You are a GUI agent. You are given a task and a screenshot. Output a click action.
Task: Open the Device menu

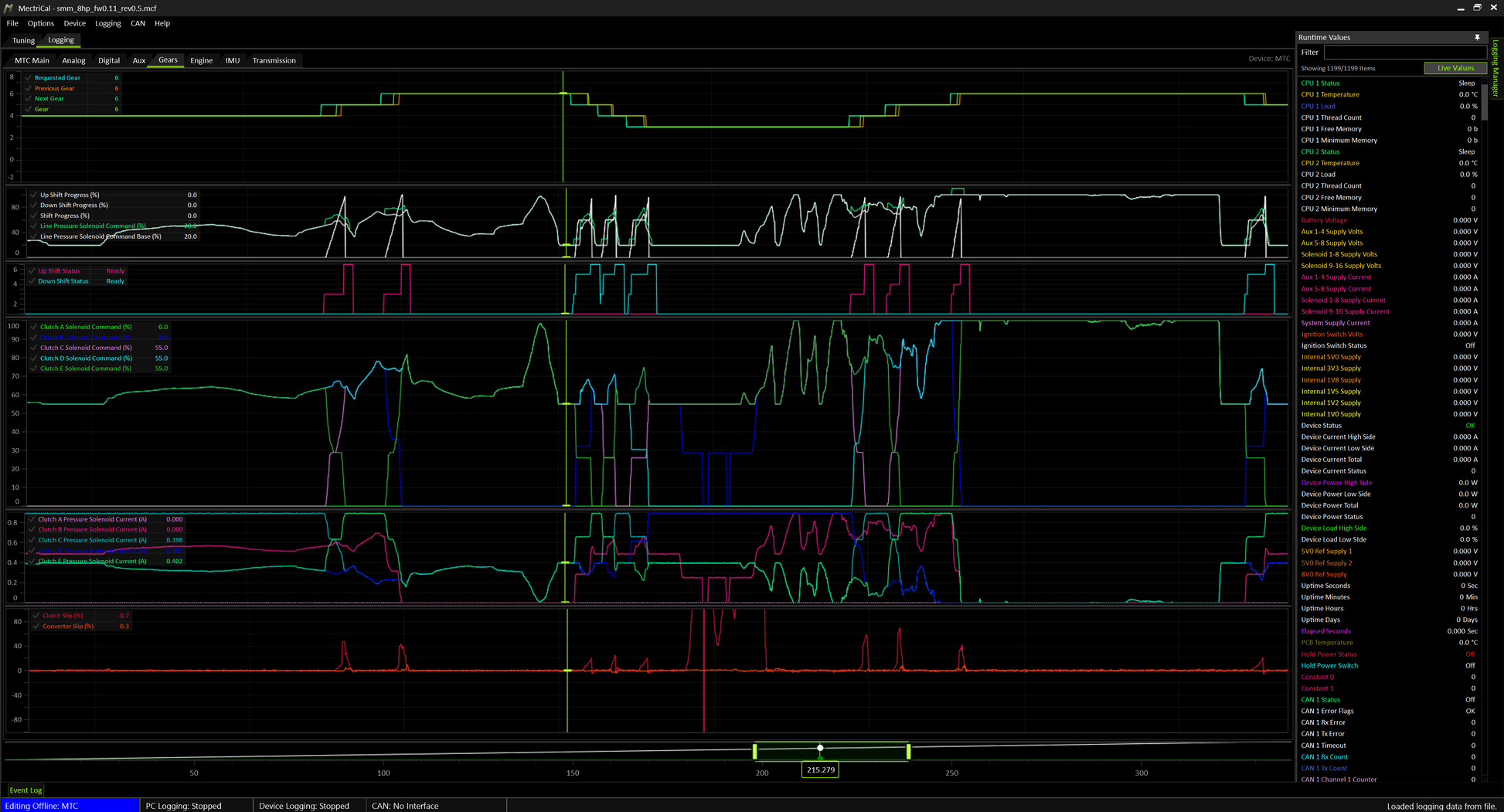click(74, 23)
